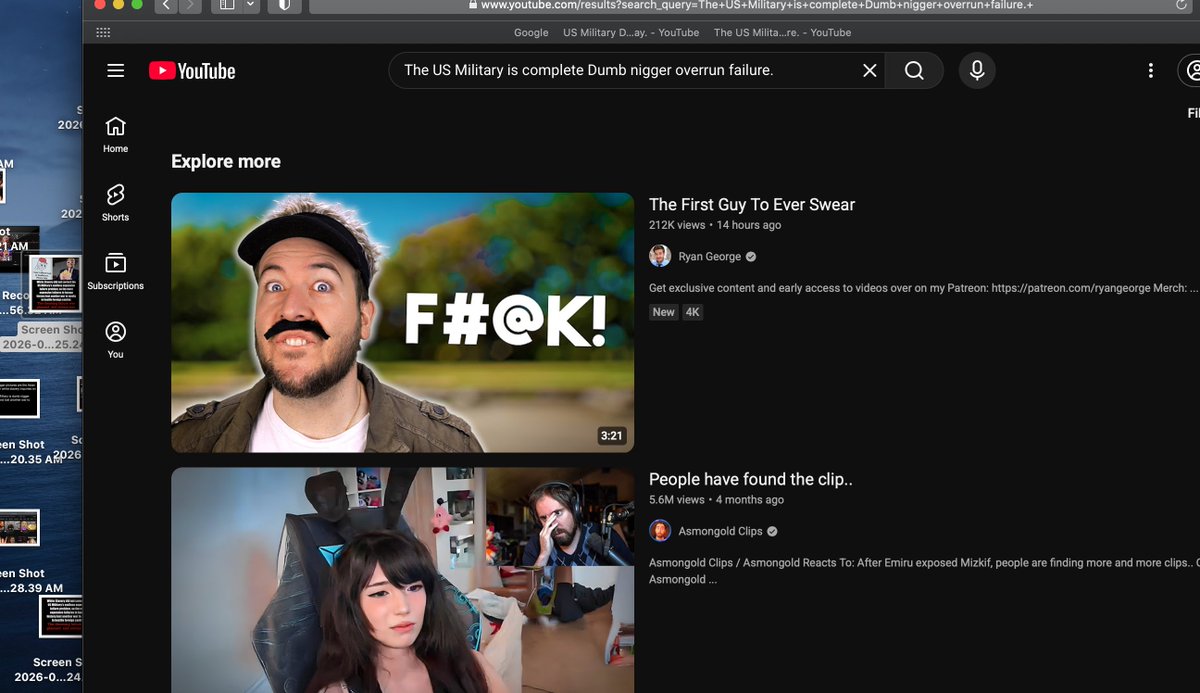The image size is (1200, 693).
Task: Go to Home in the sidebar
Action: [116, 135]
